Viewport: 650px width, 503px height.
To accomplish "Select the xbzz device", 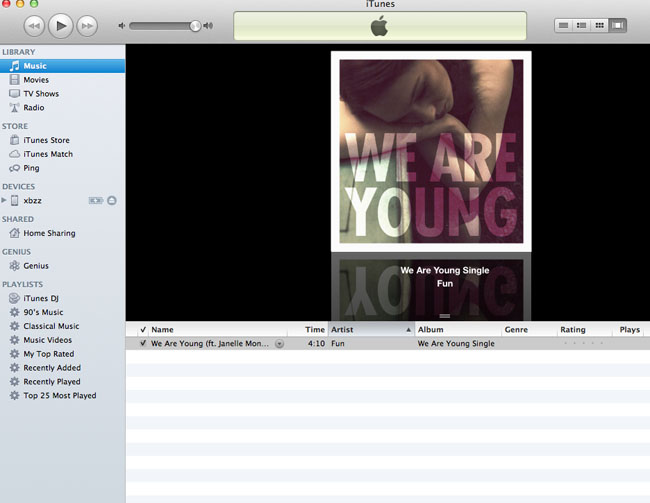I will click(x=32, y=201).
